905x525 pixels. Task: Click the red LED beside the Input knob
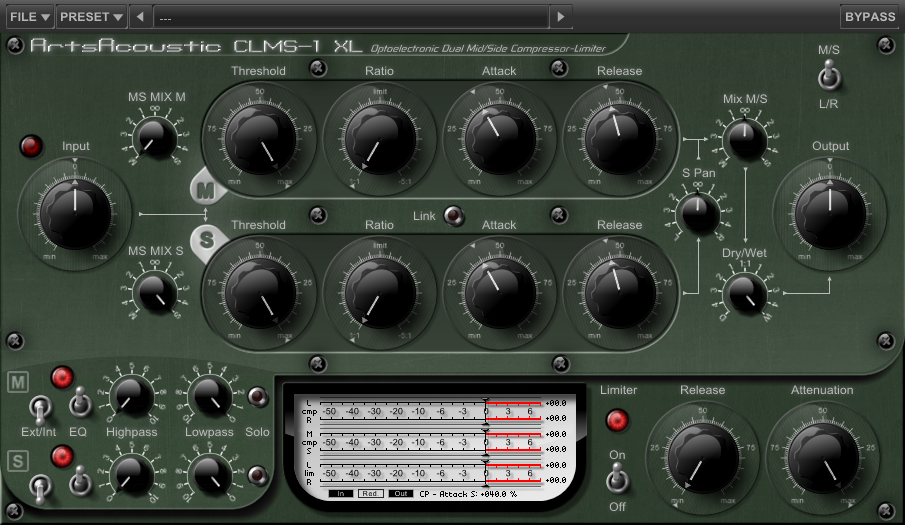click(x=32, y=148)
